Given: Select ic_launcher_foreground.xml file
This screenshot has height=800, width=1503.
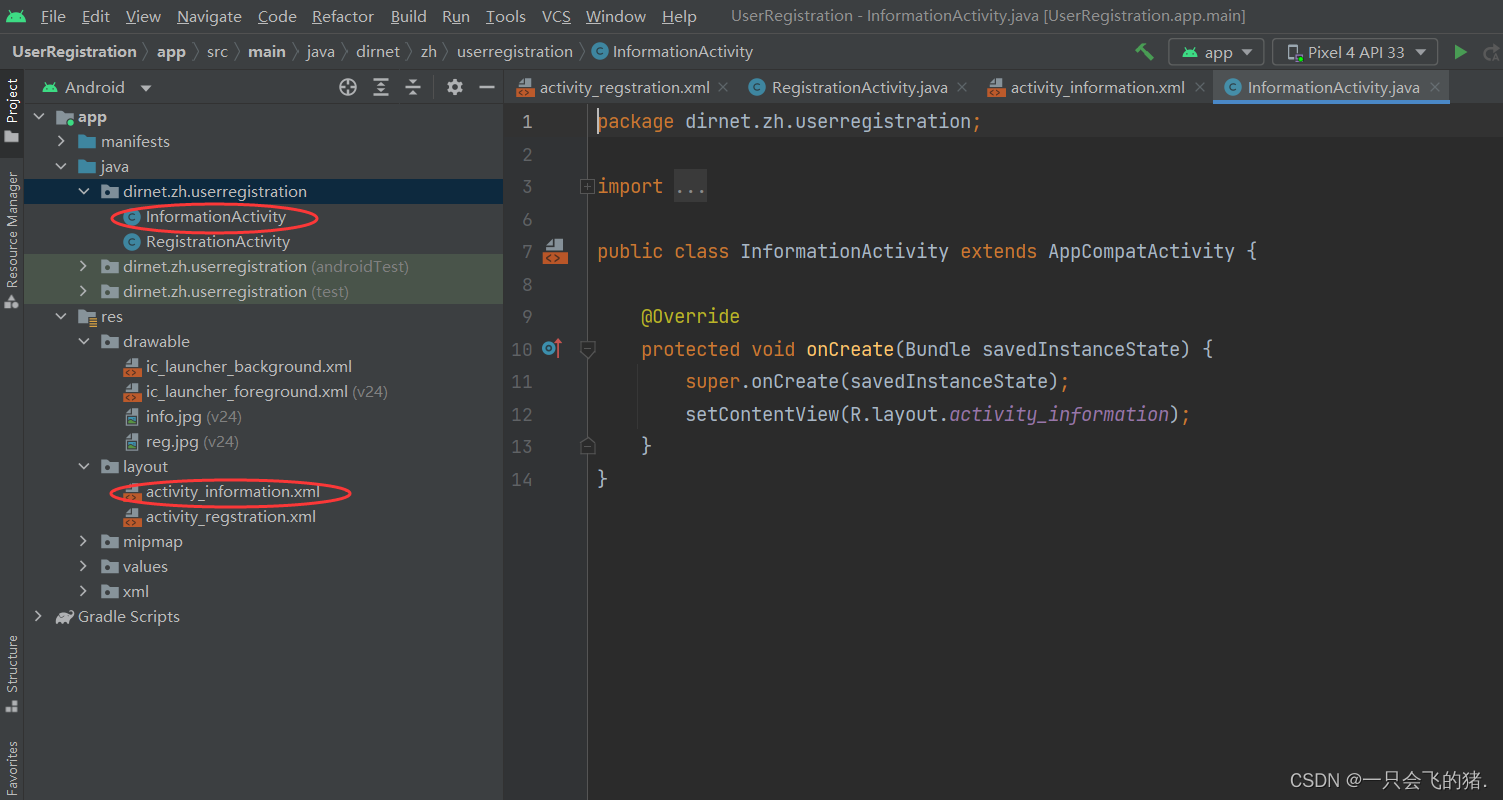Looking at the screenshot, I should (x=247, y=392).
